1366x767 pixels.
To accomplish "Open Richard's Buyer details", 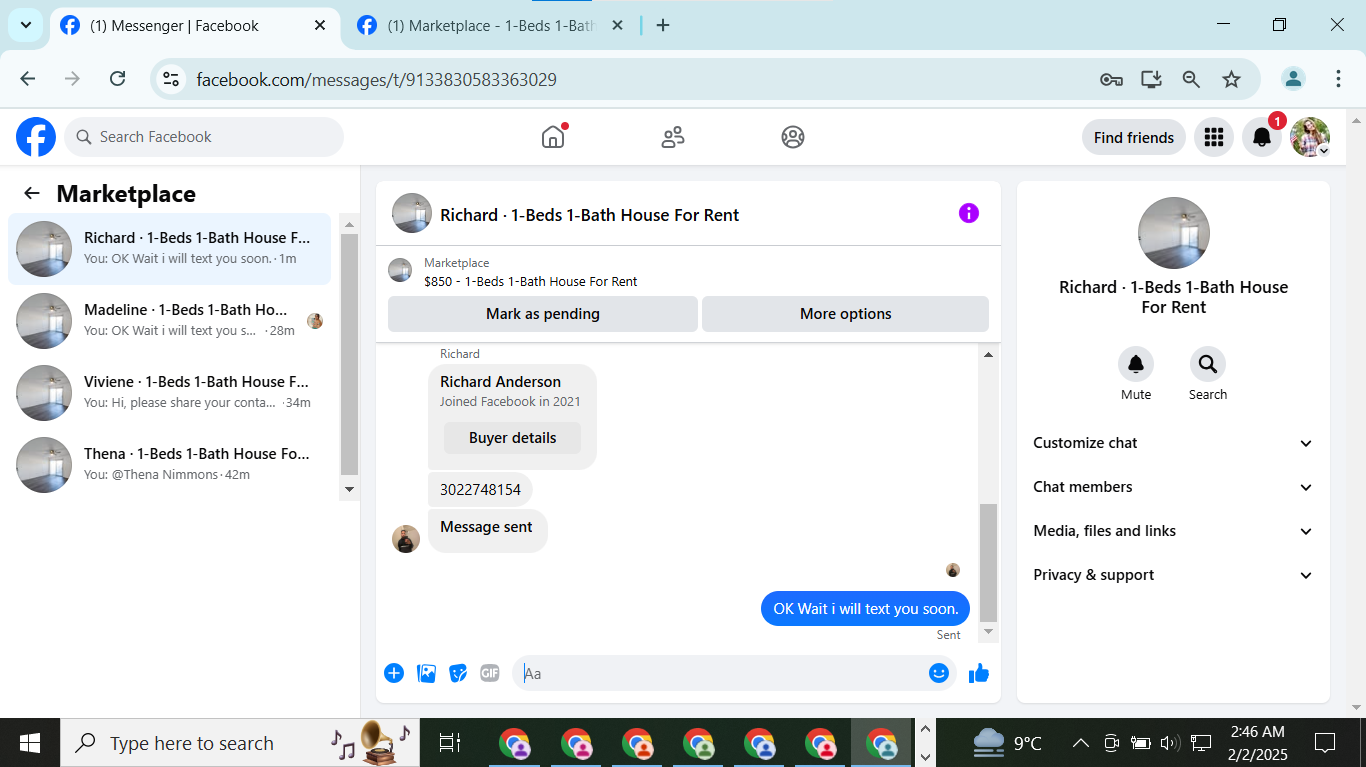I will [512, 438].
